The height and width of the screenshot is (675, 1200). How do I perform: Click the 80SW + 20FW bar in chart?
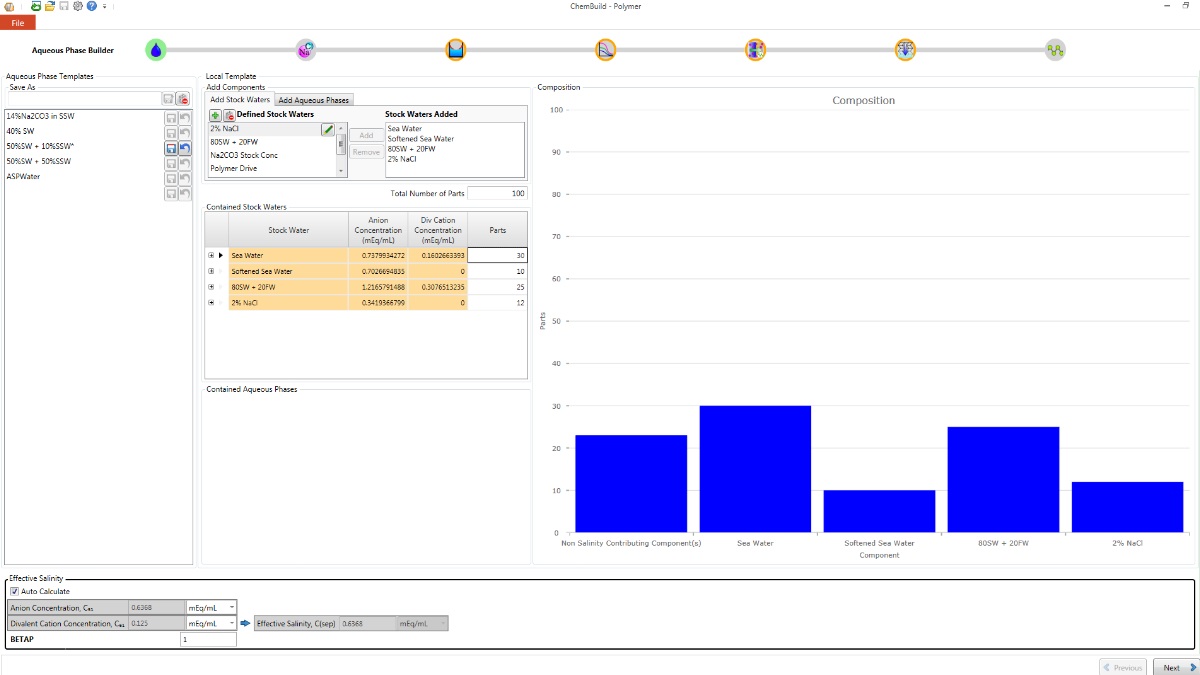[x=1003, y=479]
